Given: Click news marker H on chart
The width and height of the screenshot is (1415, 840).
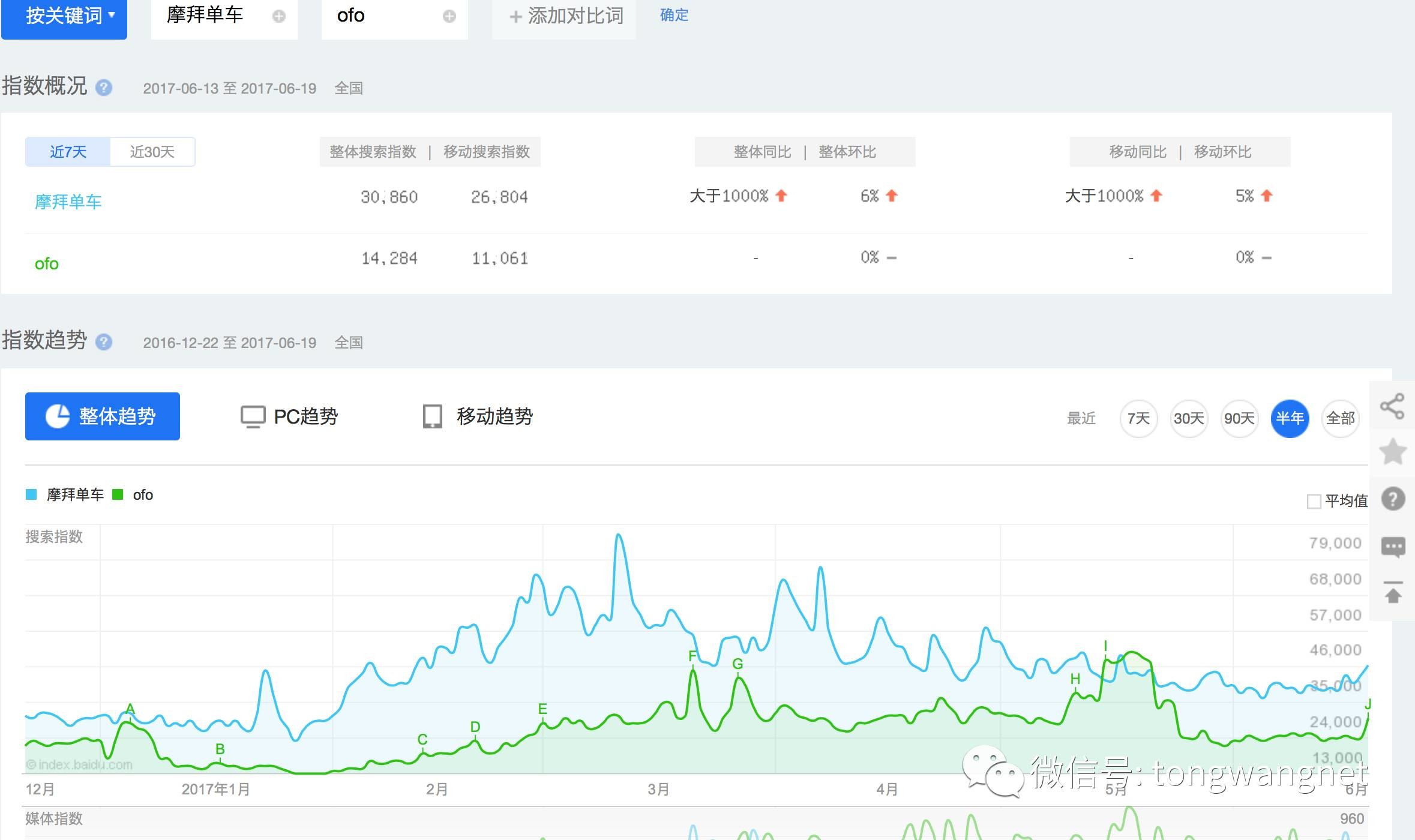Looking at the screenshot, I should [1075, 679].
